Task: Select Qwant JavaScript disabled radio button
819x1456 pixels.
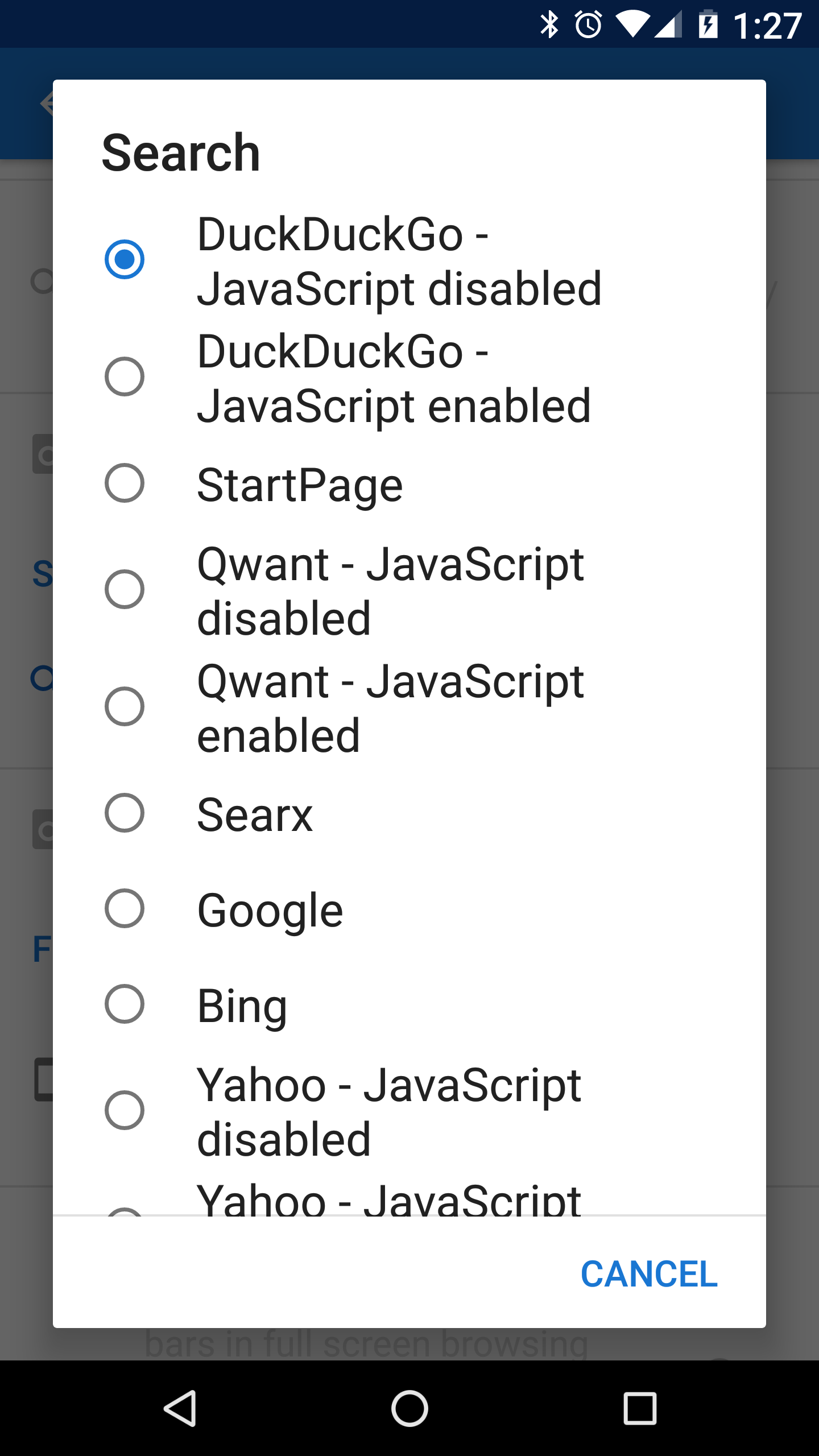Action: click(125, 589)
